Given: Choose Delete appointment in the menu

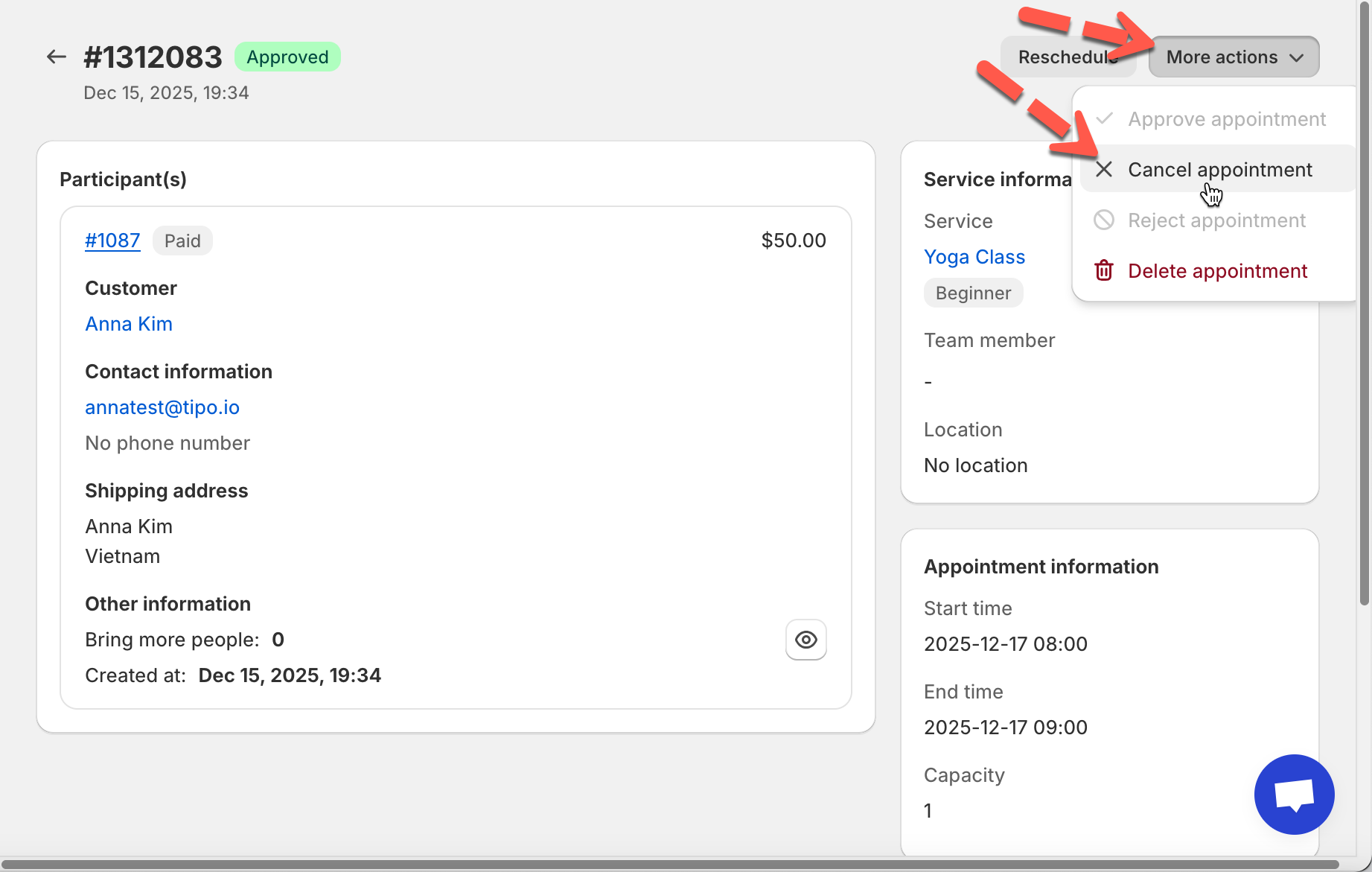Looking at the screenshot, I should click(x=1217, y=271).
